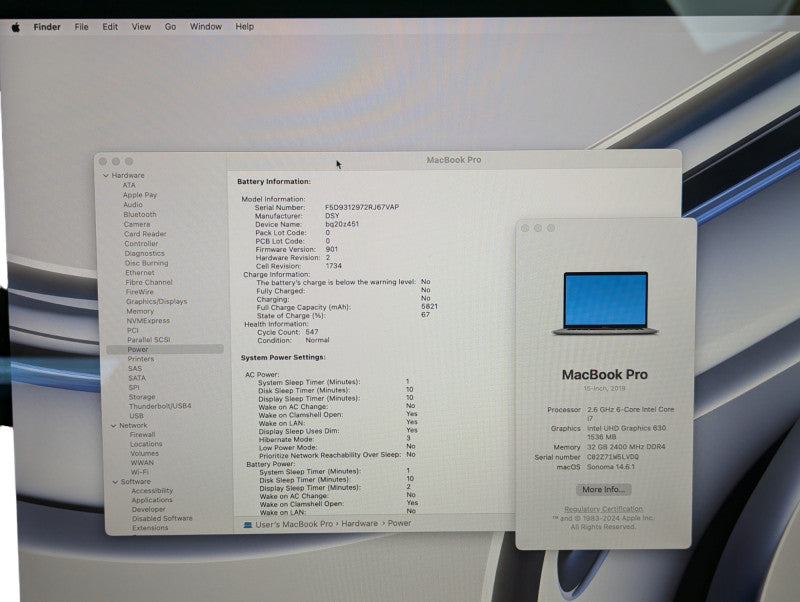Collapse the Hardware section in sidebar
The height and width of the screenshot is (602, 800).
pyautogui.click(x=106, y=175)
